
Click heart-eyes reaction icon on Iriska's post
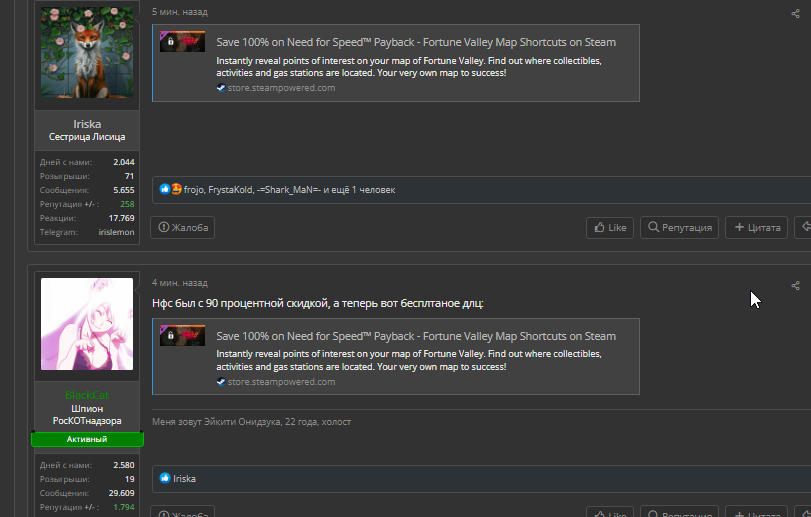tap(176, 189)
